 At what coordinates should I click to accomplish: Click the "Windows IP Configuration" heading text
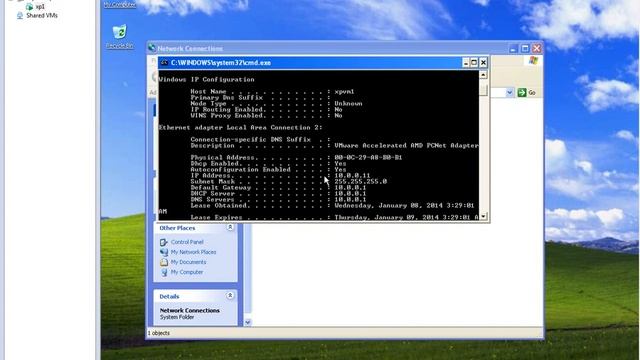[207, 80]
